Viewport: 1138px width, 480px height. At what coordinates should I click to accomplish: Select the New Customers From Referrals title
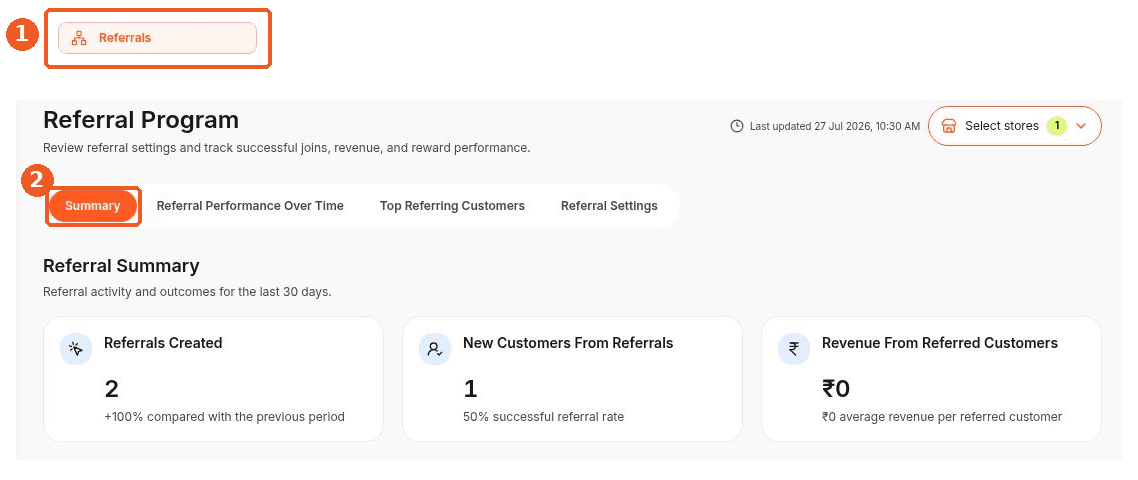pos(568,343)
